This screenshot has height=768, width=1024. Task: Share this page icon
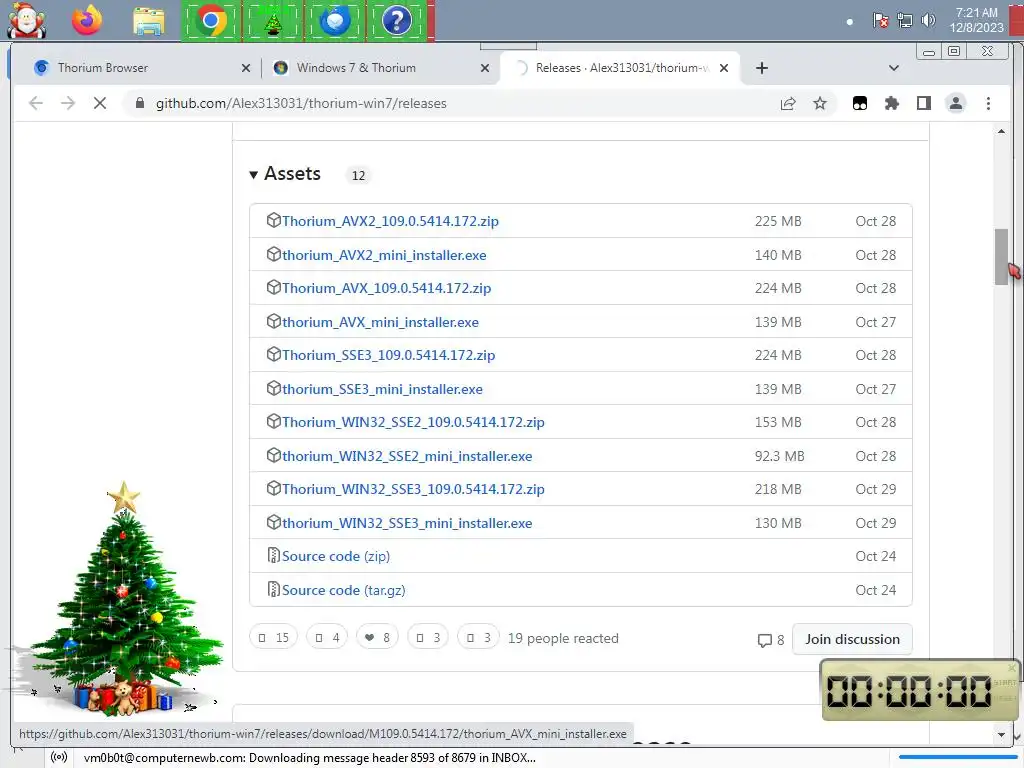pos(788,103)
